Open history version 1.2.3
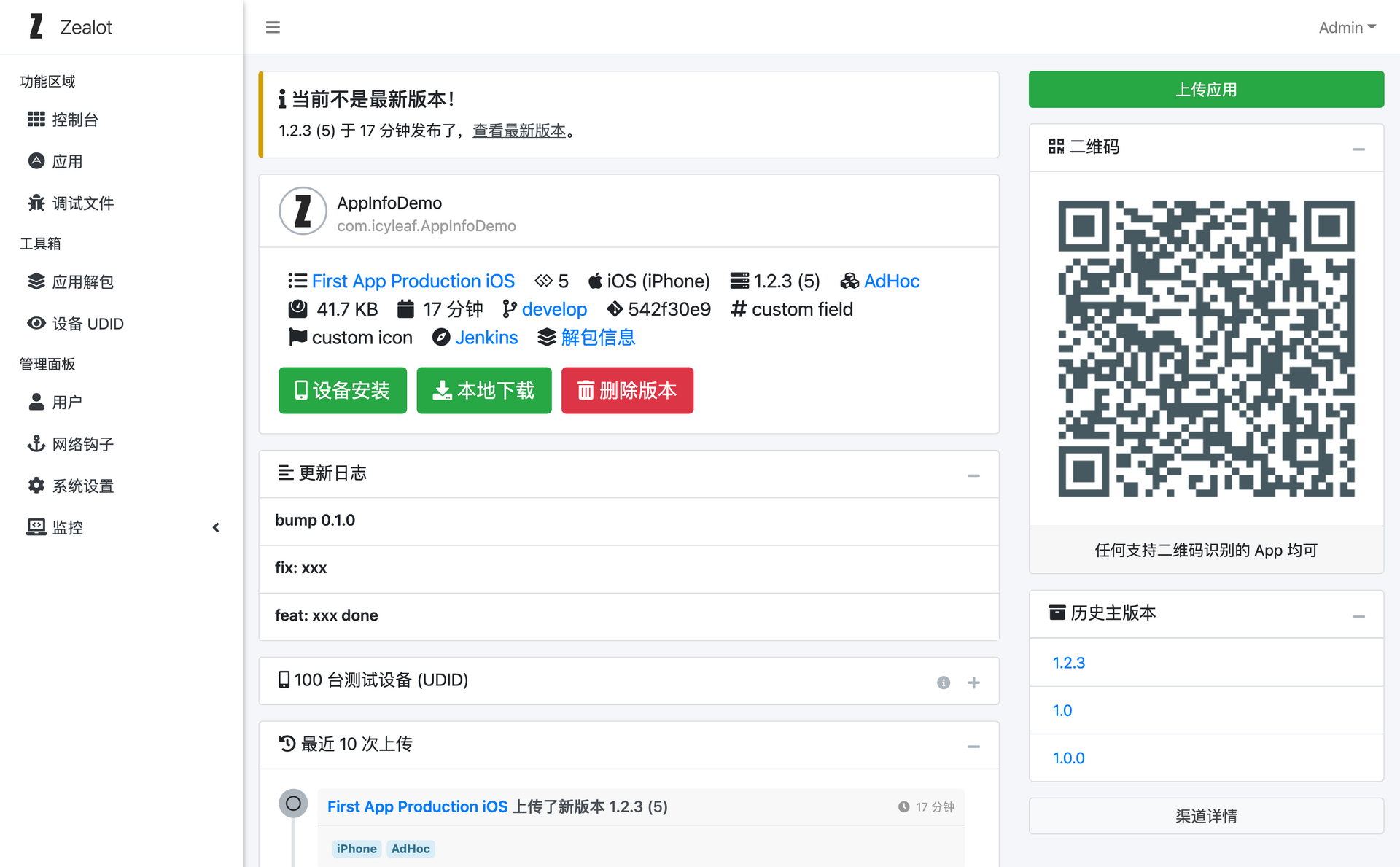1400x867 pixels. pyautogui.click(x=1068, y=663)
